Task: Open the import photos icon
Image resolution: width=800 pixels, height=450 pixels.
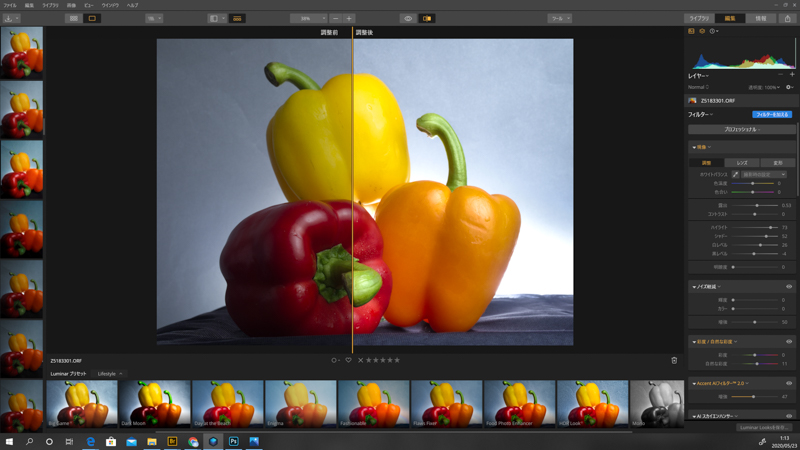Action: pyautogui.click(x=8, y=18)
